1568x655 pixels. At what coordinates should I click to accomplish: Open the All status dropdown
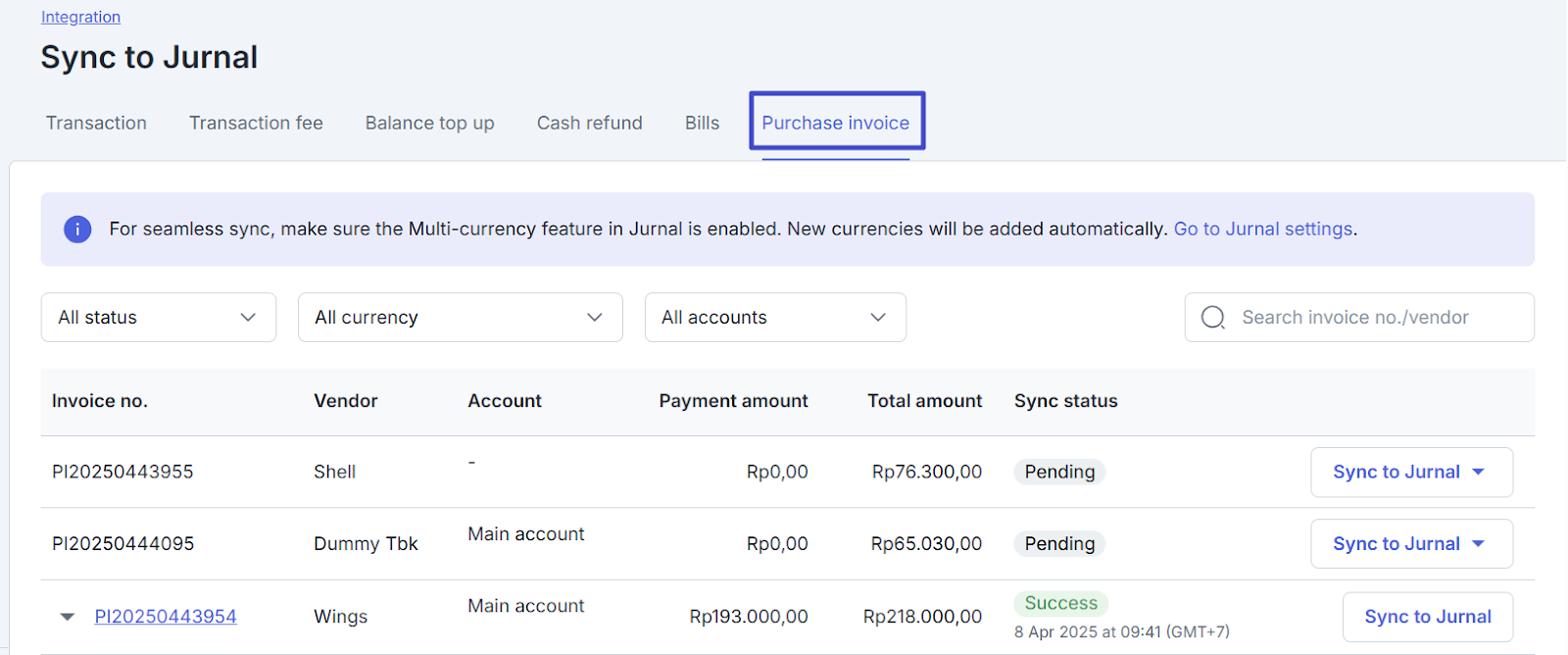[x=159, y=318]
